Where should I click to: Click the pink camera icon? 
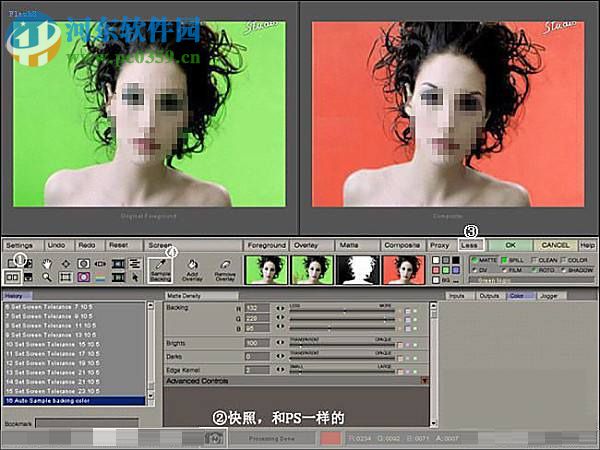point(83,277)
